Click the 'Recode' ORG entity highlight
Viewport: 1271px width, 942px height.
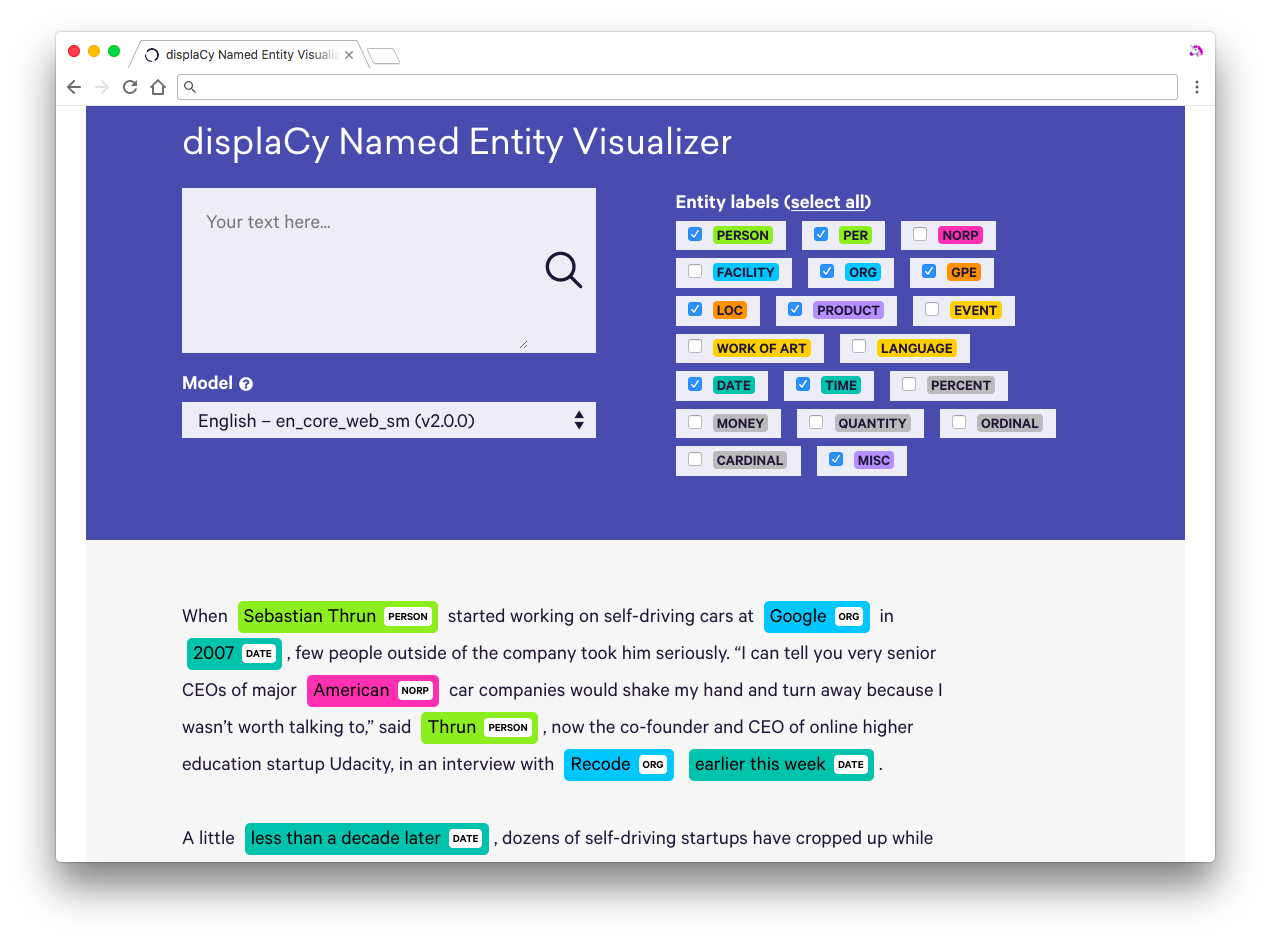tap(619, 764)
